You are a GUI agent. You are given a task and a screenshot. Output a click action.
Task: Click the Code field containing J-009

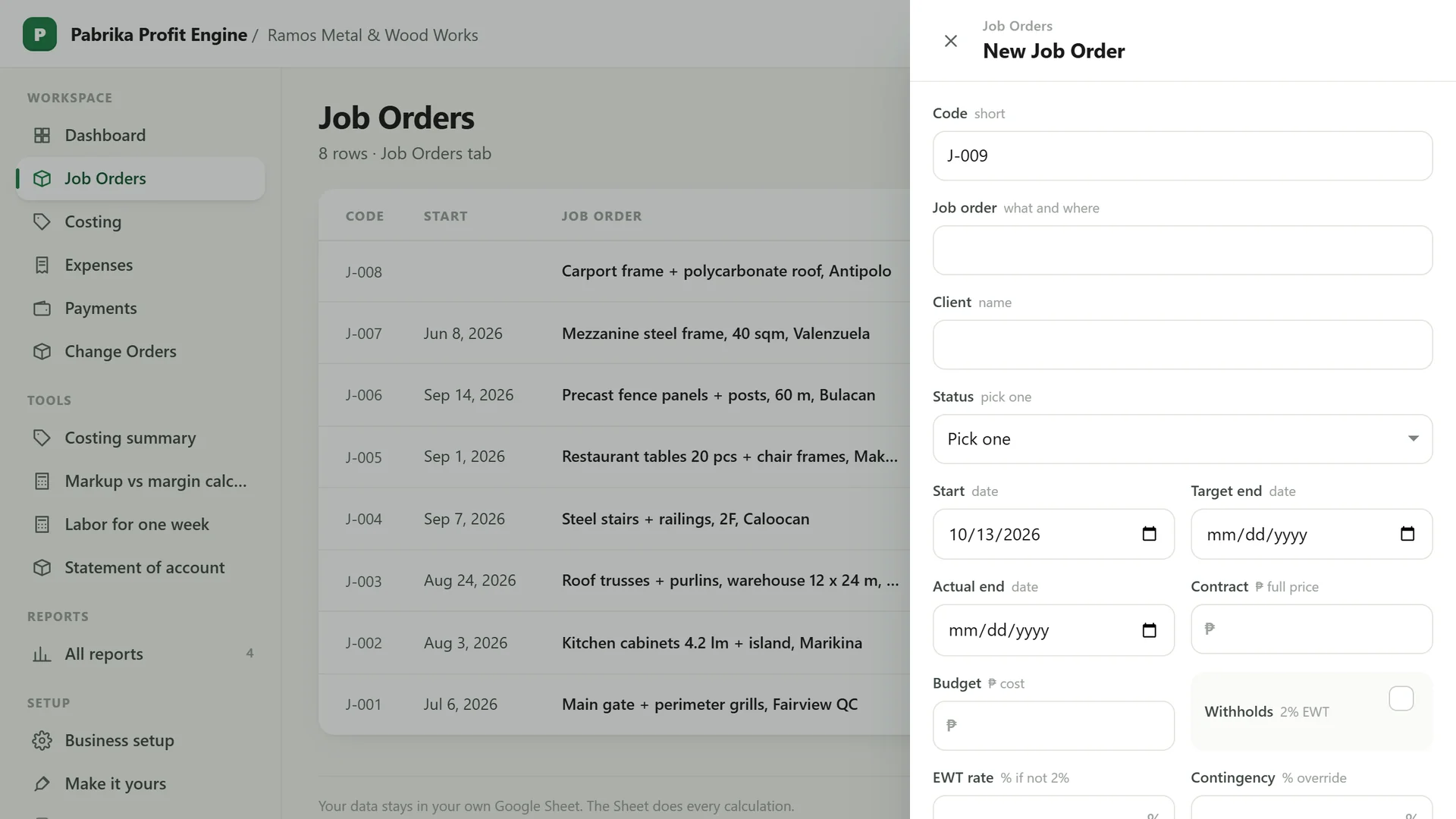(1182, 155)
